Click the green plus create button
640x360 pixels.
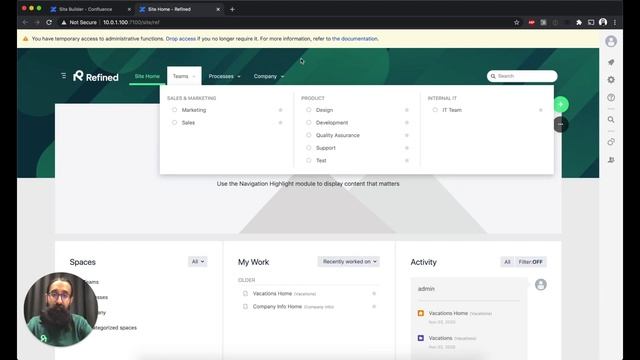pos(561,104)
